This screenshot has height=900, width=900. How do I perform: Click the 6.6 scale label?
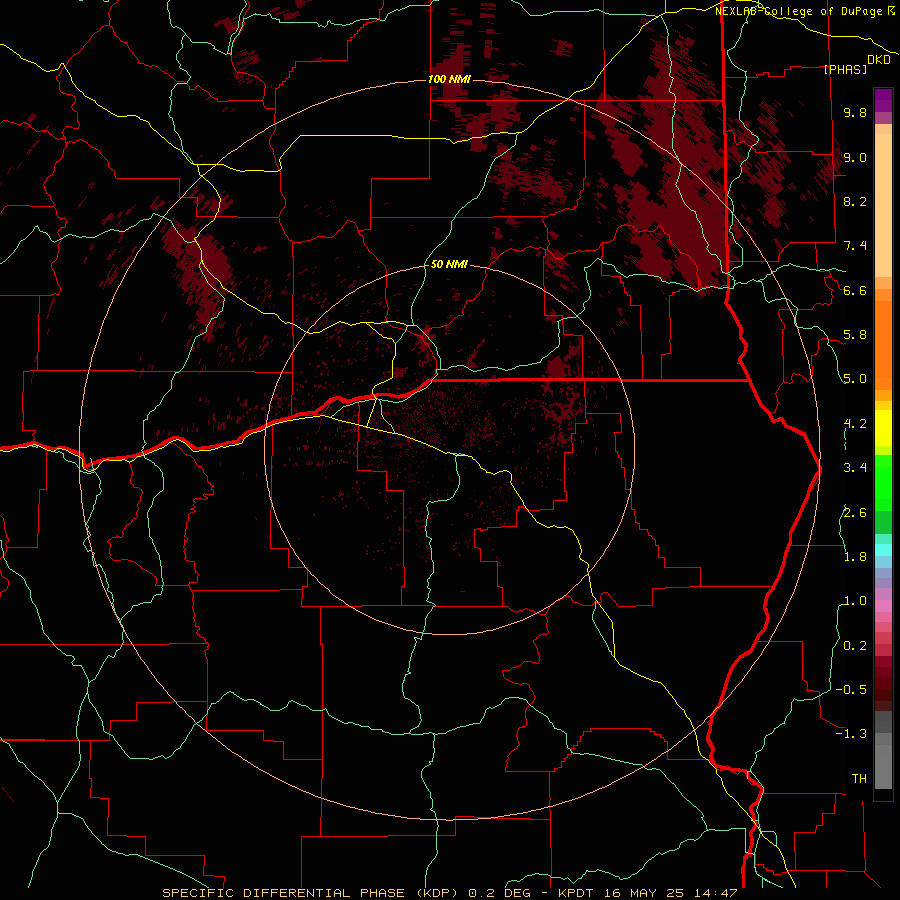855,290
